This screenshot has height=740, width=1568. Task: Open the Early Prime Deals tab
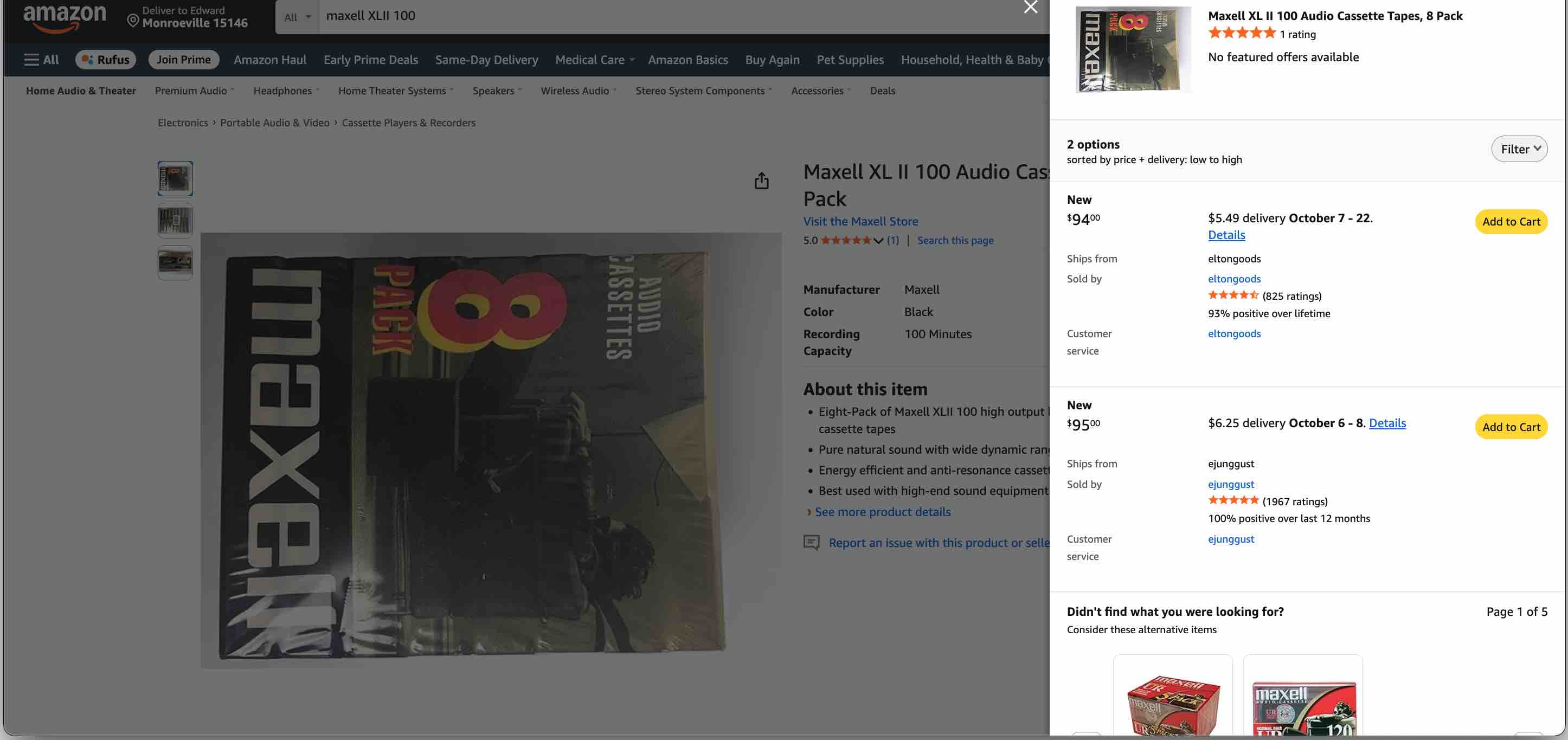click(371, 59)
